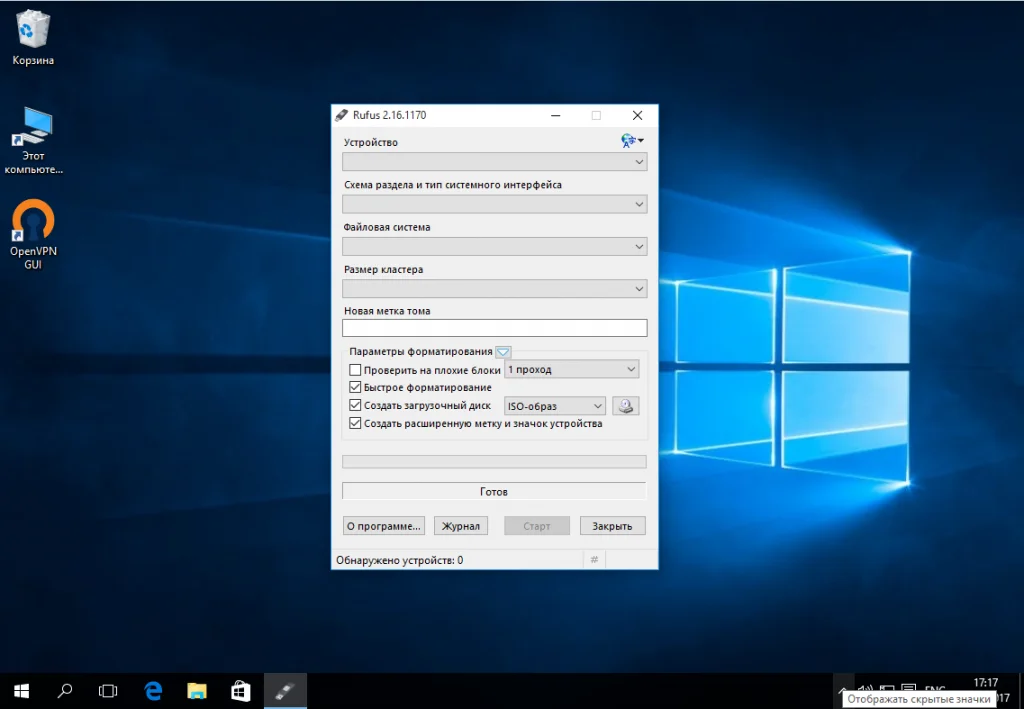1024x709 pixels.
Task: Click the О программе about button
Action: [x=384, y=526]
